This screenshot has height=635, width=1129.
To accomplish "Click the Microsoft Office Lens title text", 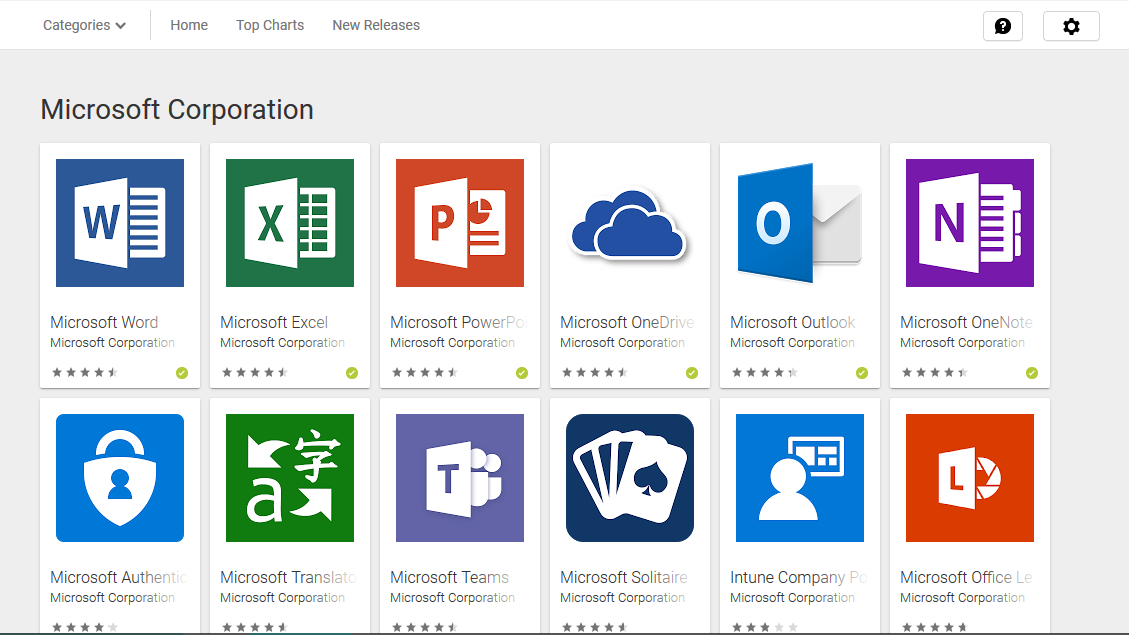I will pyautogui.click(x=966, y=577).
